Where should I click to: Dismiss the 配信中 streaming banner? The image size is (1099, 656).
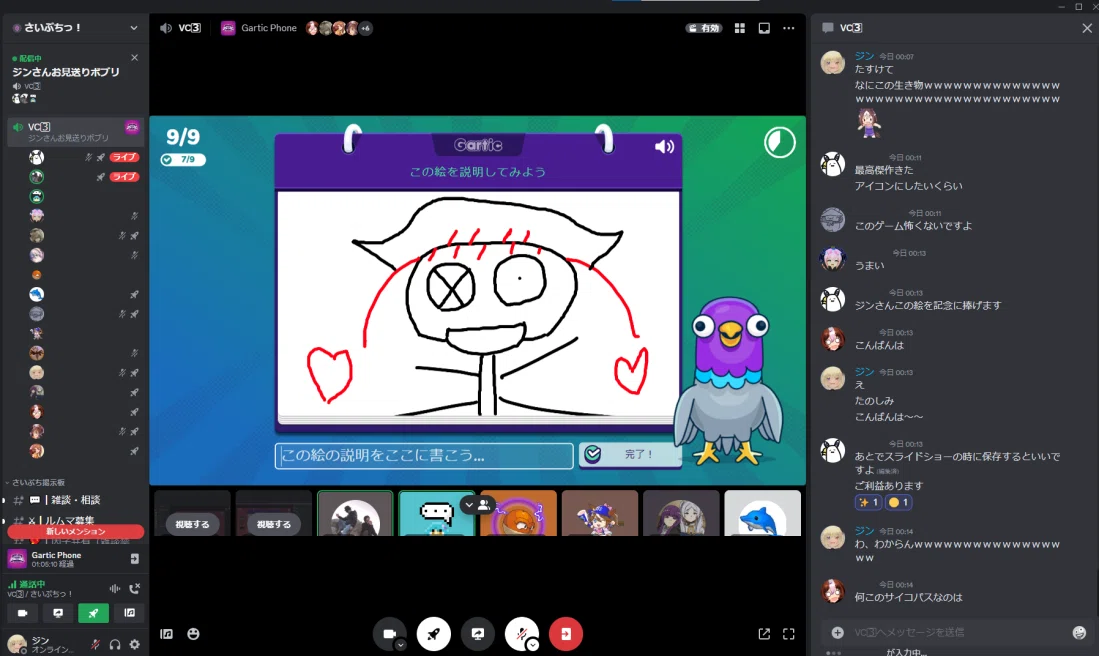click(135, 57)
